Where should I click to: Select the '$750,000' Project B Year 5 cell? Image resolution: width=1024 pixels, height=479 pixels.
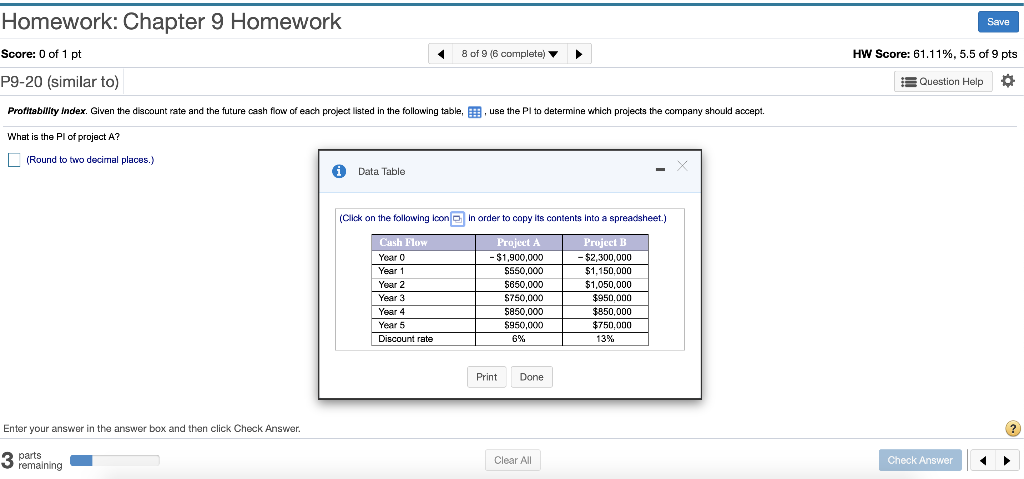[x=605, y=325]
